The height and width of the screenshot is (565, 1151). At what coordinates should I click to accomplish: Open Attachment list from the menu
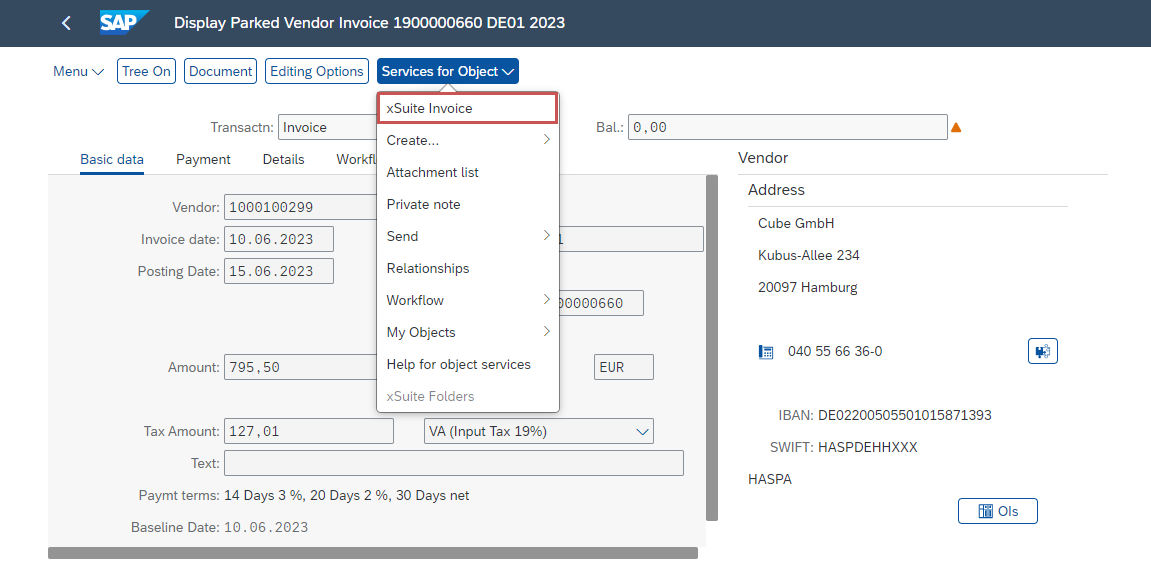click(433, 172)
